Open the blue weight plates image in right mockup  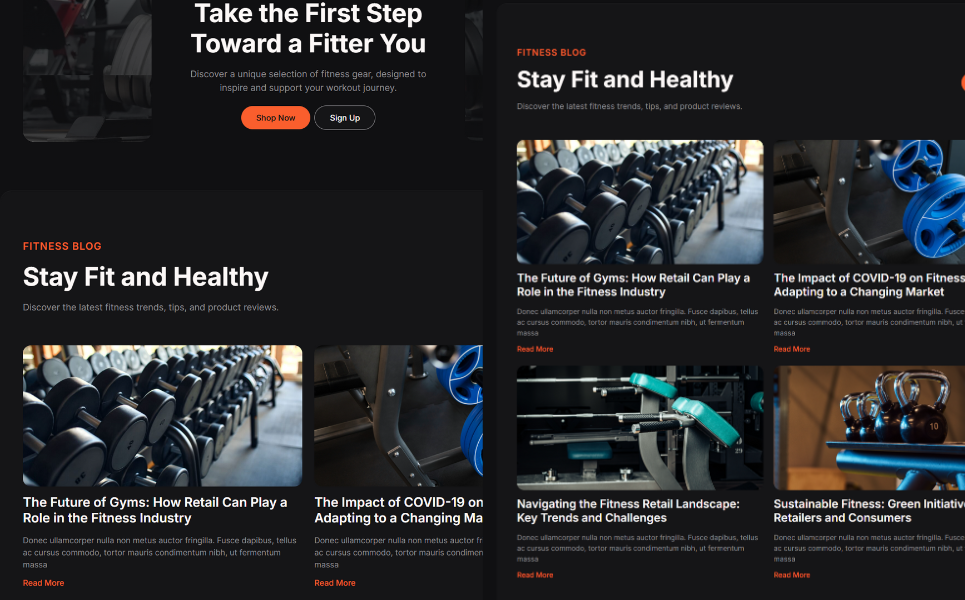[x=869, y=202]
